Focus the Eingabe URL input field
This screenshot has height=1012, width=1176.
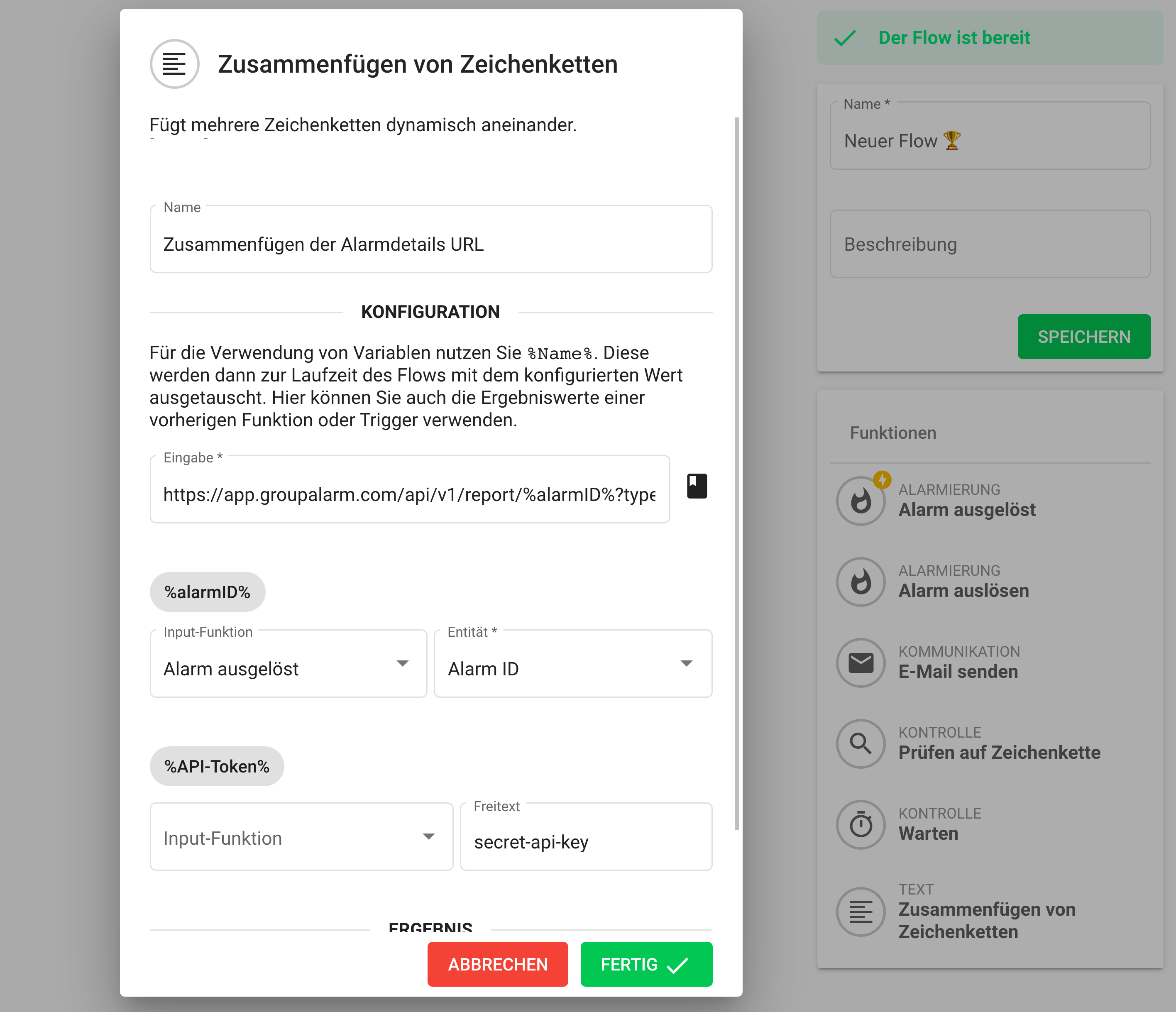pyautogui.click(x=409, y=494)
